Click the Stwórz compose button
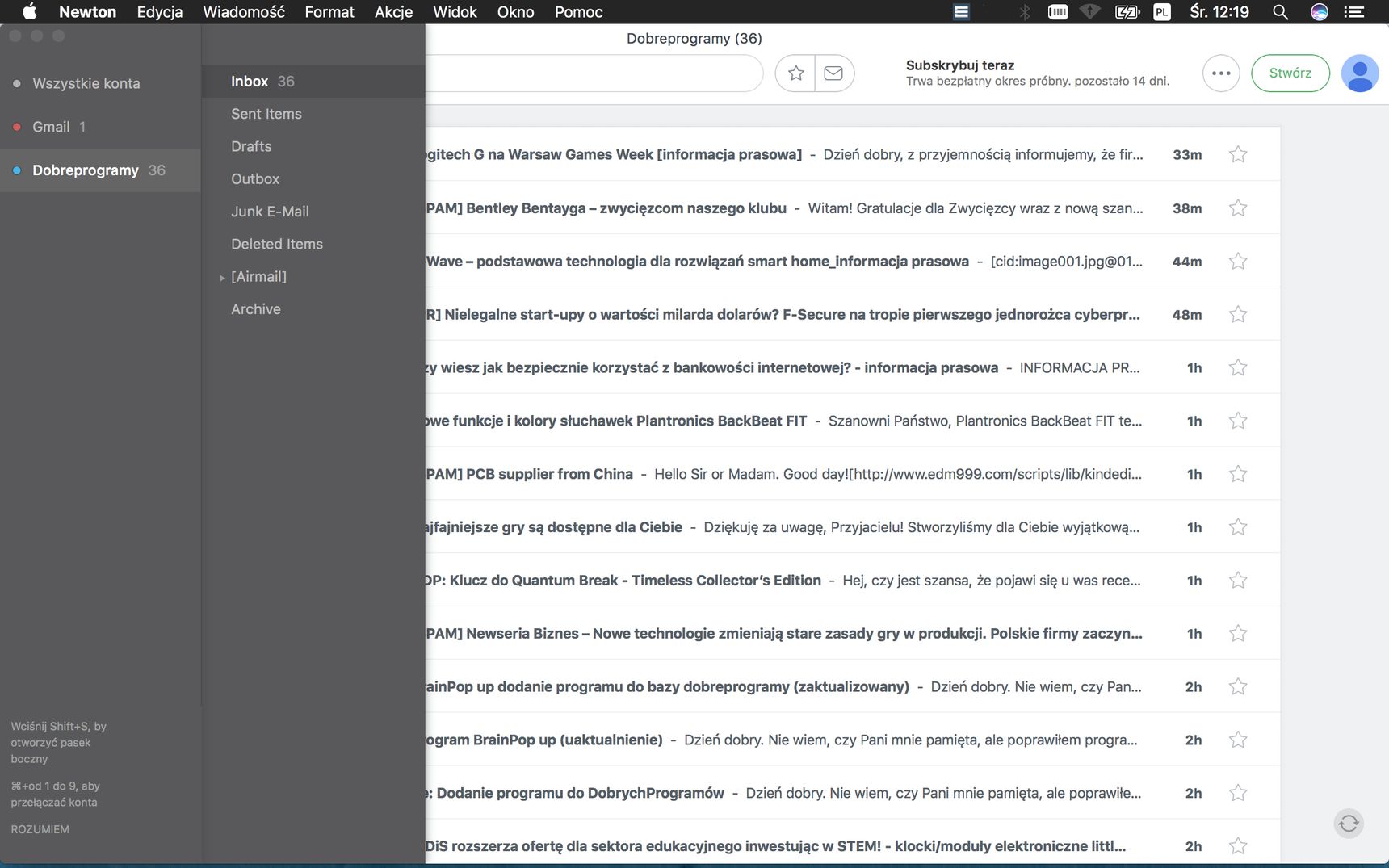Viewport: 1389px width, 868px height. click(x=1290, y=73)
